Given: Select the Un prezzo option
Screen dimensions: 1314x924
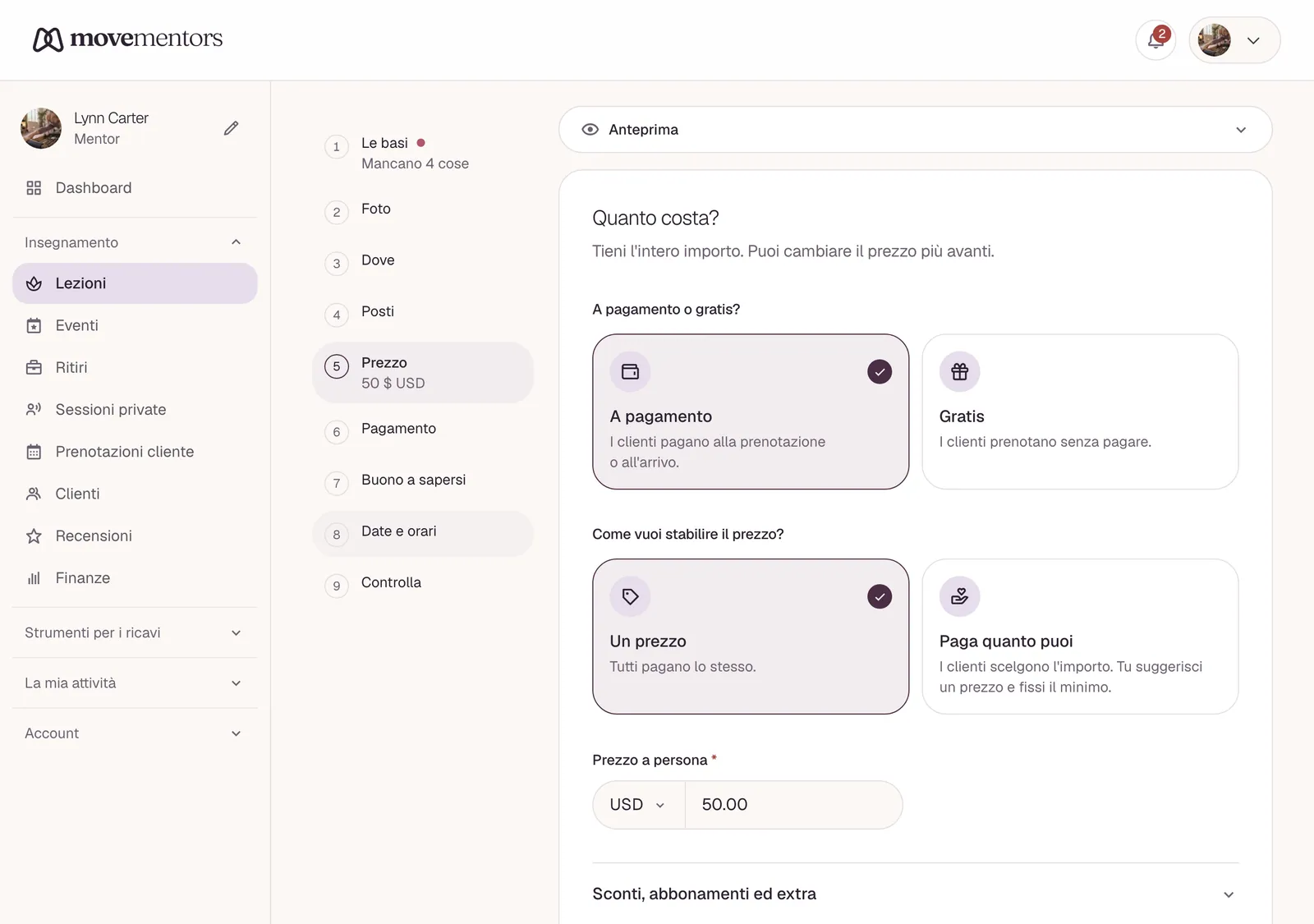Looking at the screenshot, I should point(751,637).
